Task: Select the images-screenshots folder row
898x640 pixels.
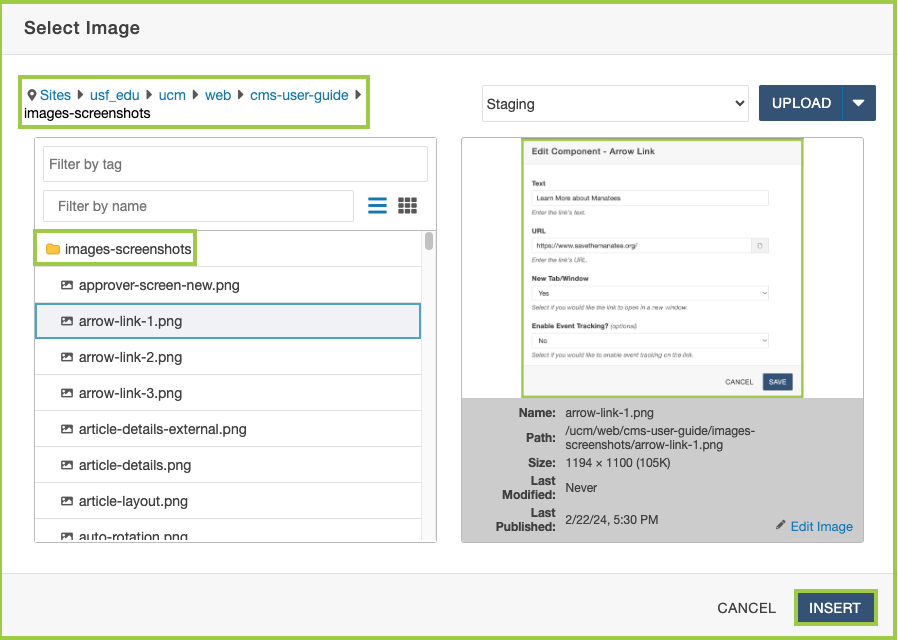Action: pyautogui.click(x=228, y=249)
